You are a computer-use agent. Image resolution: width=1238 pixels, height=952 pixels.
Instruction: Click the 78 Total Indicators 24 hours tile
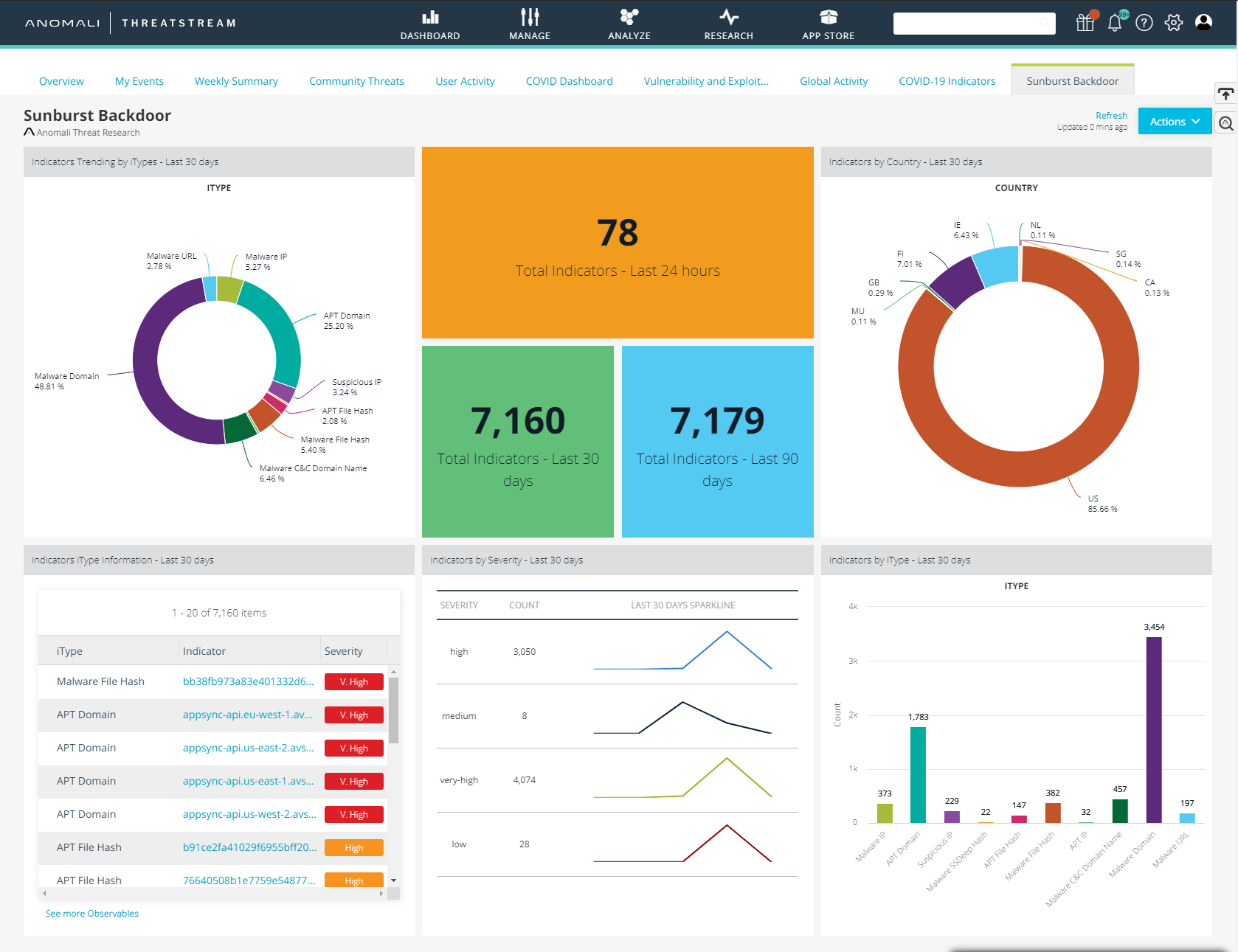point(618,243)
